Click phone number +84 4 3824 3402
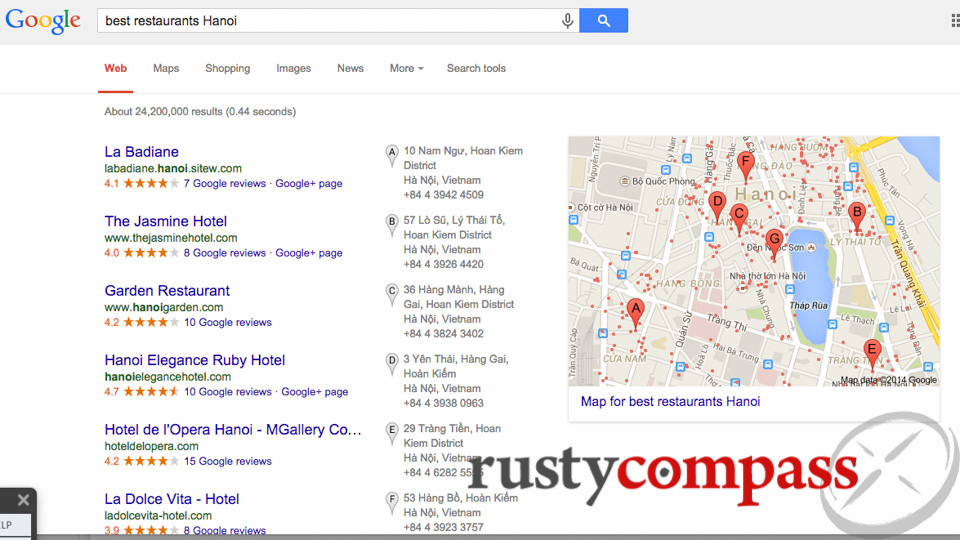The image size is (960, 540). click(443, 334)
